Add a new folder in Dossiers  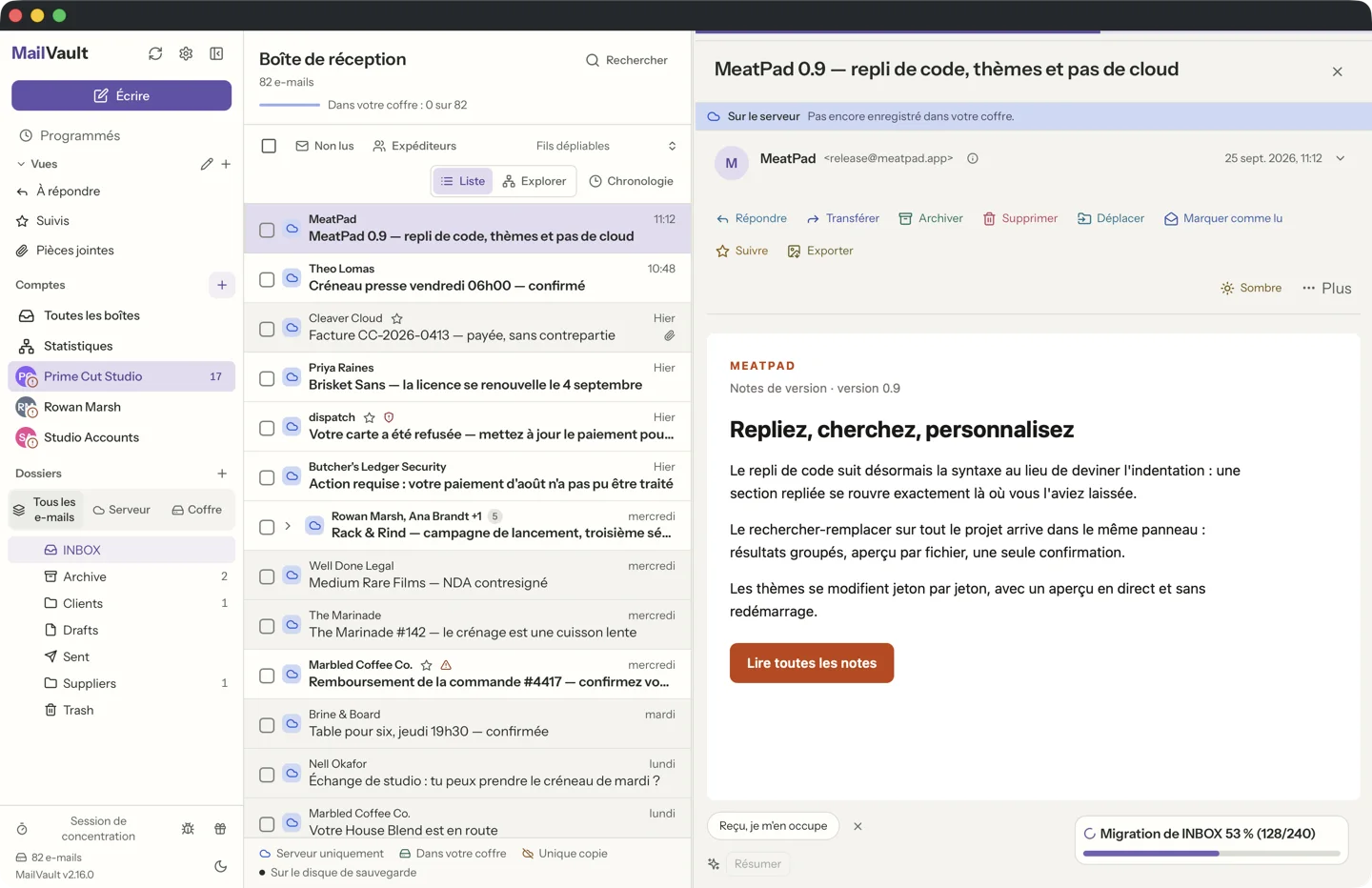point(222,474)
